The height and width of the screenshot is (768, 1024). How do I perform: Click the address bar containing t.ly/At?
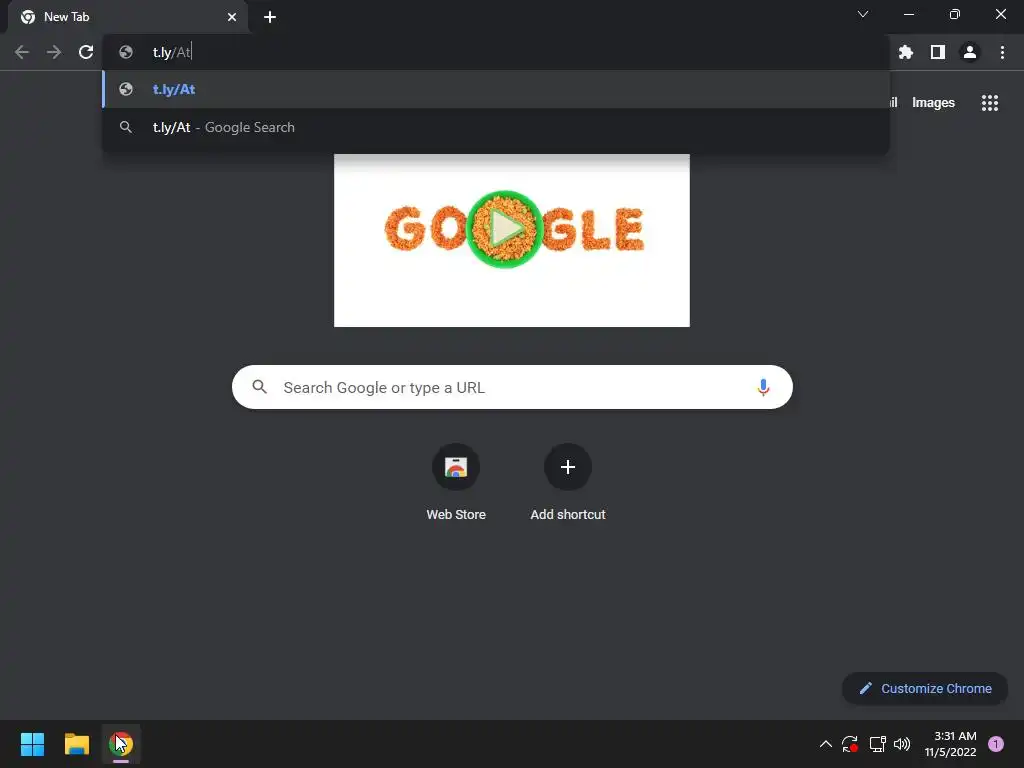click(x=496, y=52)
